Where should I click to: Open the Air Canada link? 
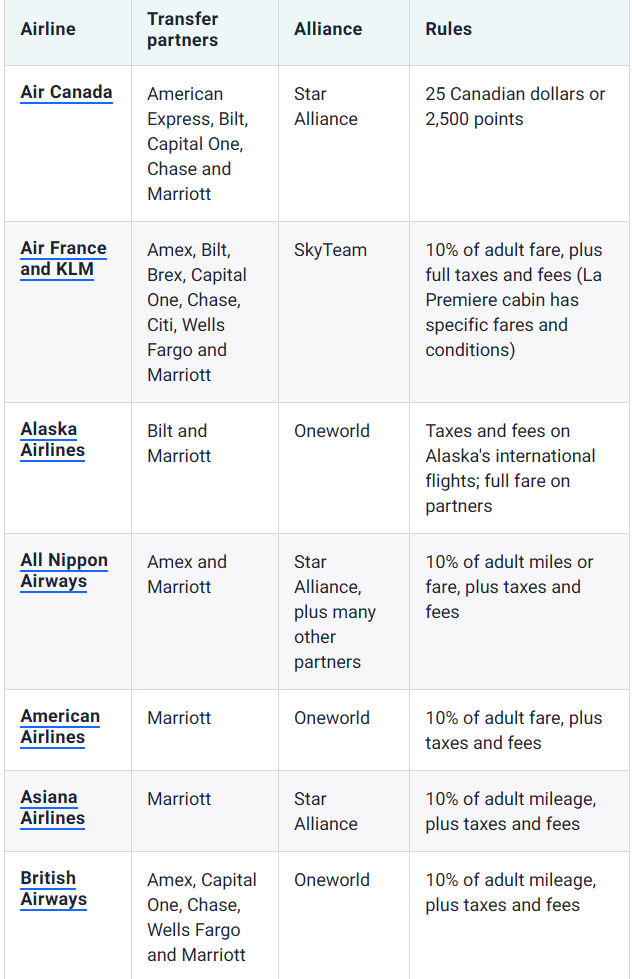66,92
